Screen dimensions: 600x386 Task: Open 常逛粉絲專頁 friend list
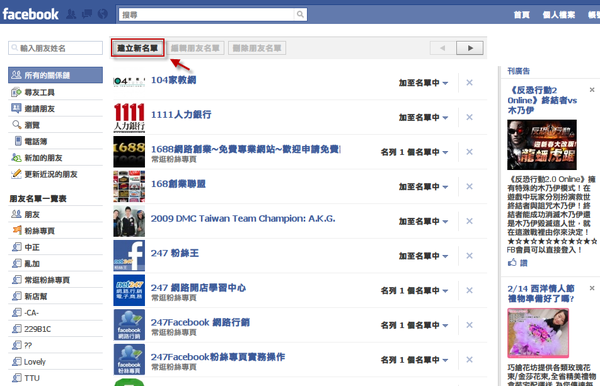pyautogui.click(x=55, y=280)
